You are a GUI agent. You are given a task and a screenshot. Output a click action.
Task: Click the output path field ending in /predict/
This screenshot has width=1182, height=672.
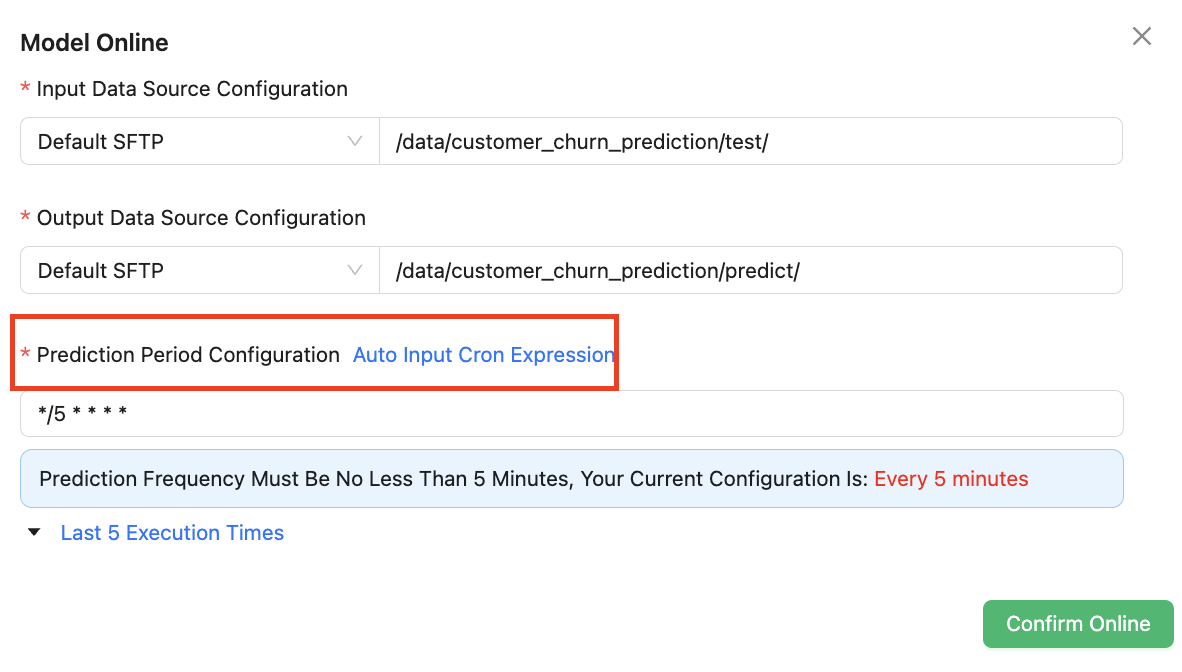click(750, 271)
